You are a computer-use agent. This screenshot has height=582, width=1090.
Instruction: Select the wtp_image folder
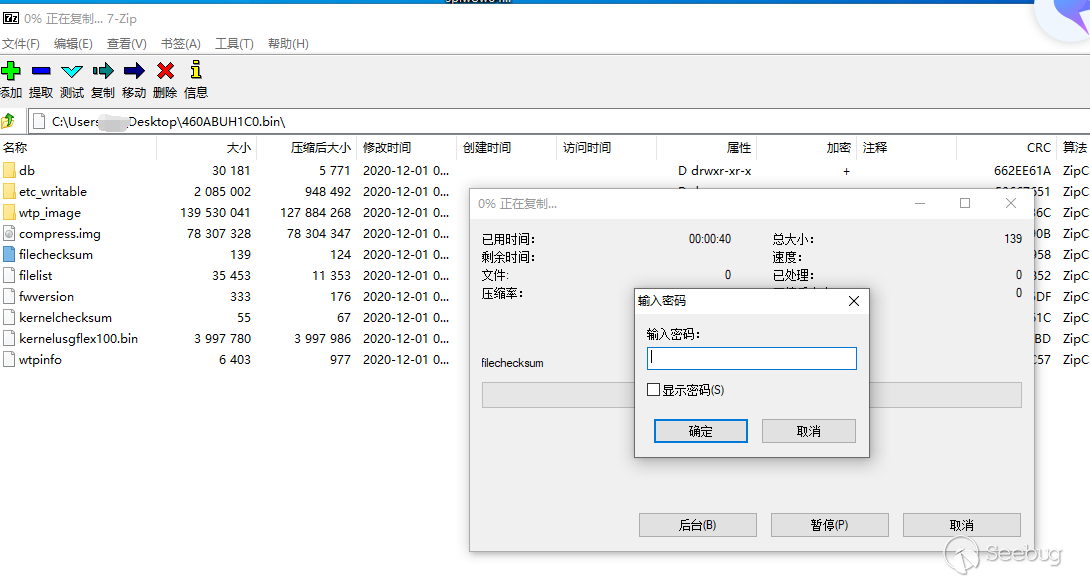[x=50, y=213]
